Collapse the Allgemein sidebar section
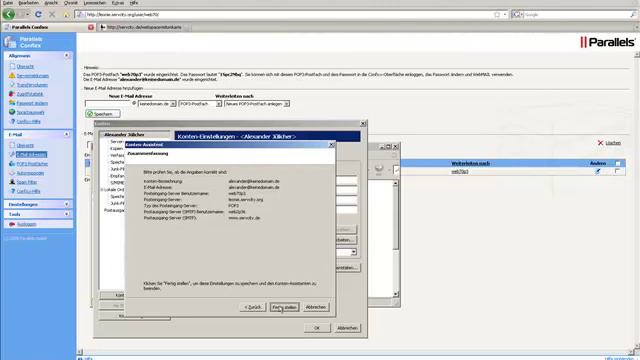The image size is (640, 360). tap(67, 56)
